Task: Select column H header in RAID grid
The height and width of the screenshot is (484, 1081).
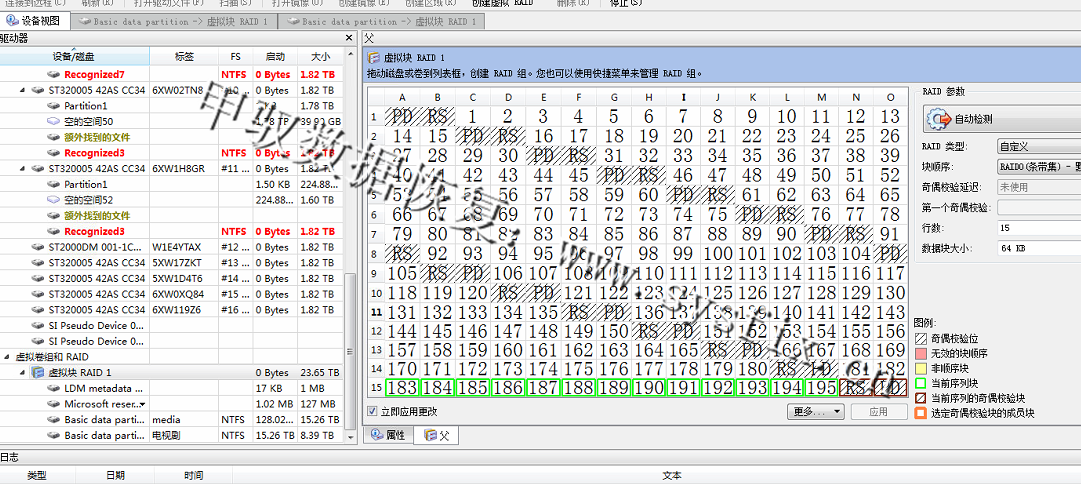Action: pos(648,97)
